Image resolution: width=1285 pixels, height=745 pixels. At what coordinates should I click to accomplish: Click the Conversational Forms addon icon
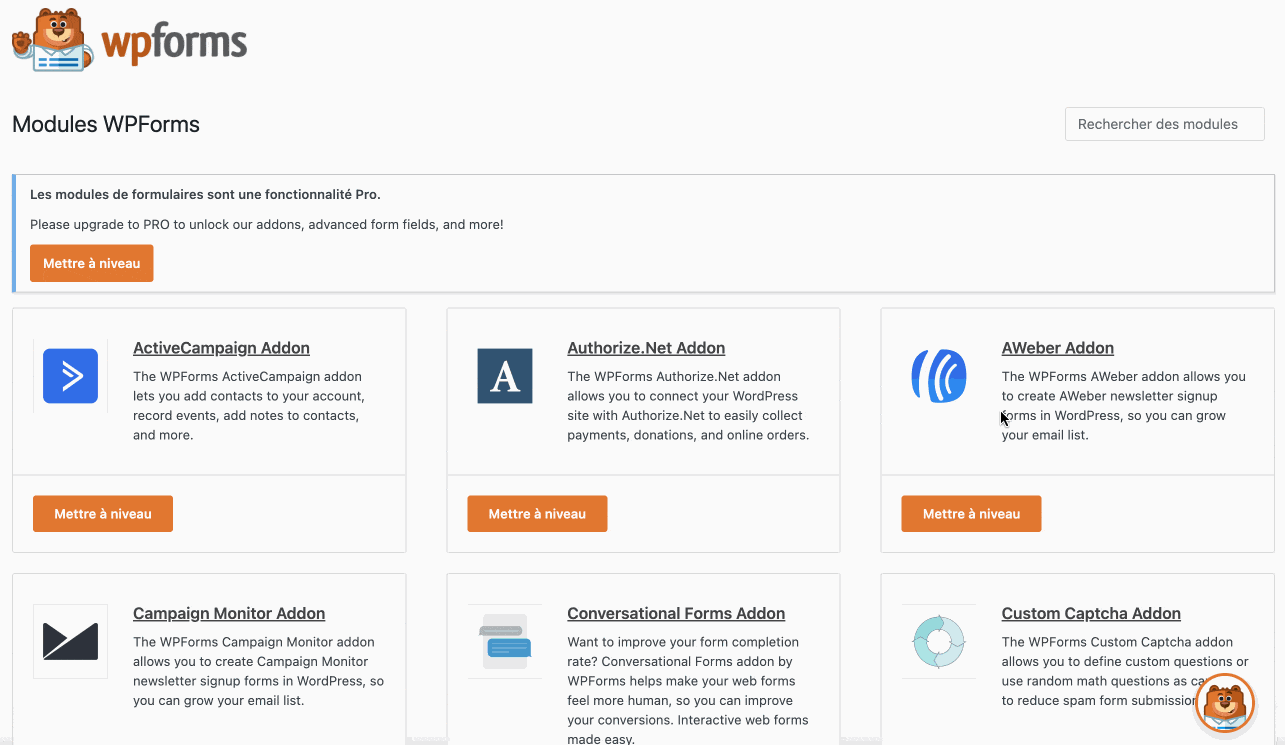[505, 641]
